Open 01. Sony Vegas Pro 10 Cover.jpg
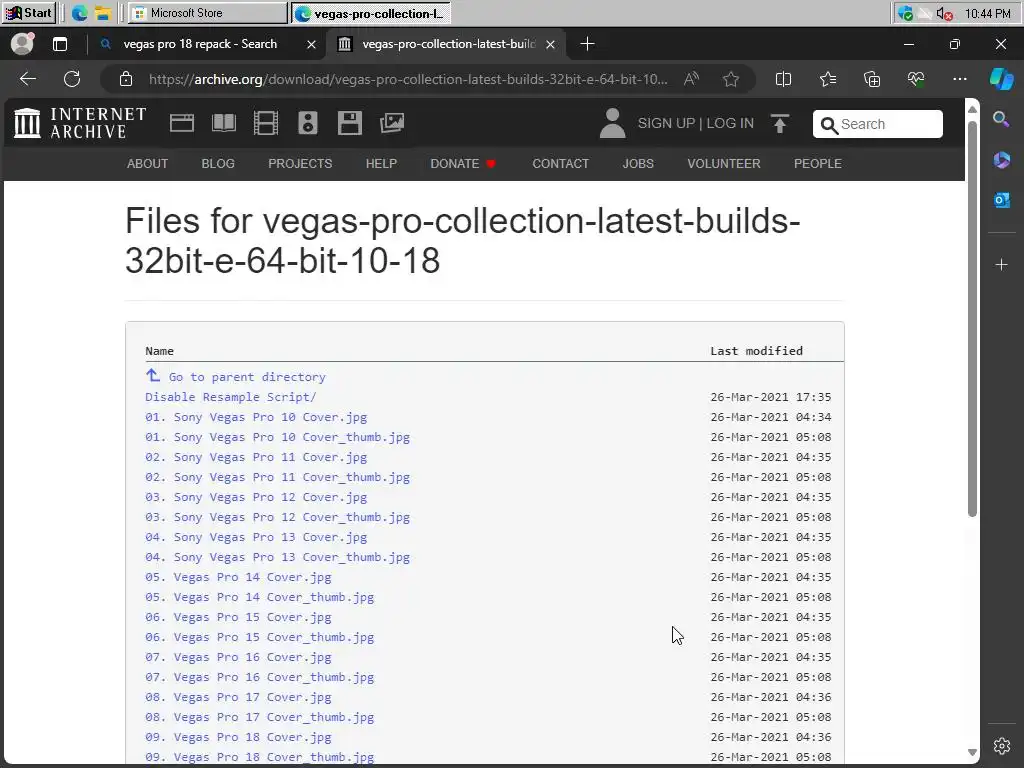 [256, 417]
